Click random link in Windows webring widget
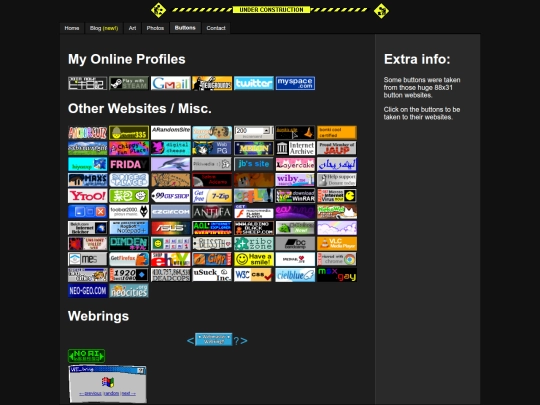 [x=111, y=394]
